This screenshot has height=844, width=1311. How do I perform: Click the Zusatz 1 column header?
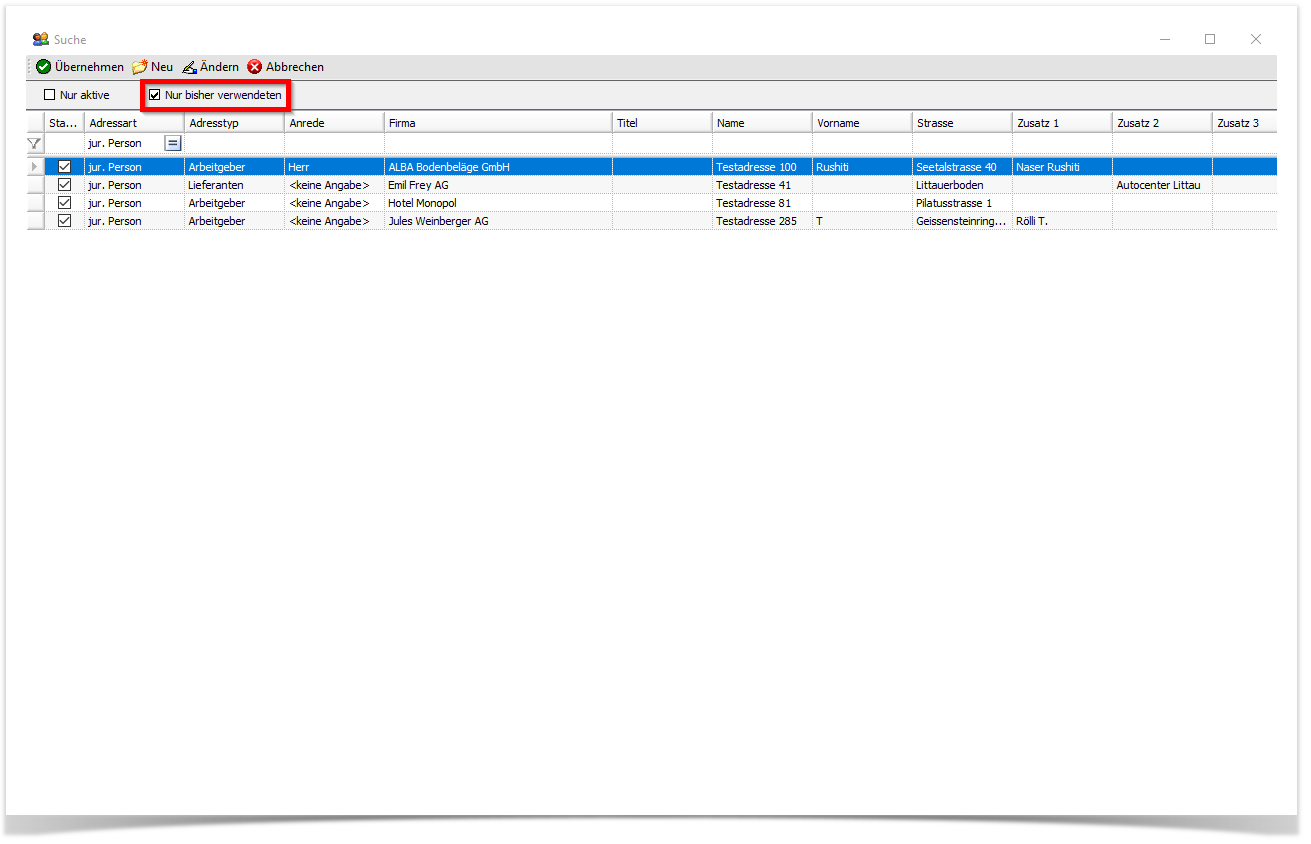[1063, 123]
